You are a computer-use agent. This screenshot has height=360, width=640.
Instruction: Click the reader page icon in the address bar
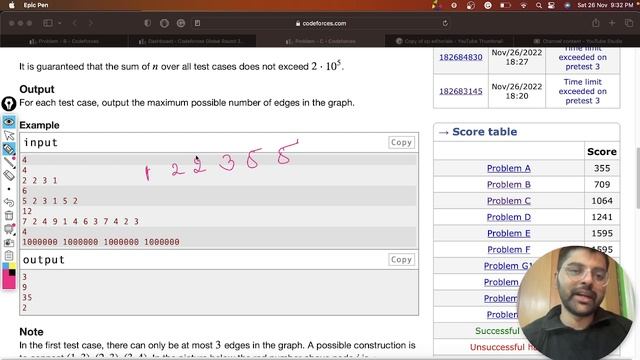tap(198, 23)
